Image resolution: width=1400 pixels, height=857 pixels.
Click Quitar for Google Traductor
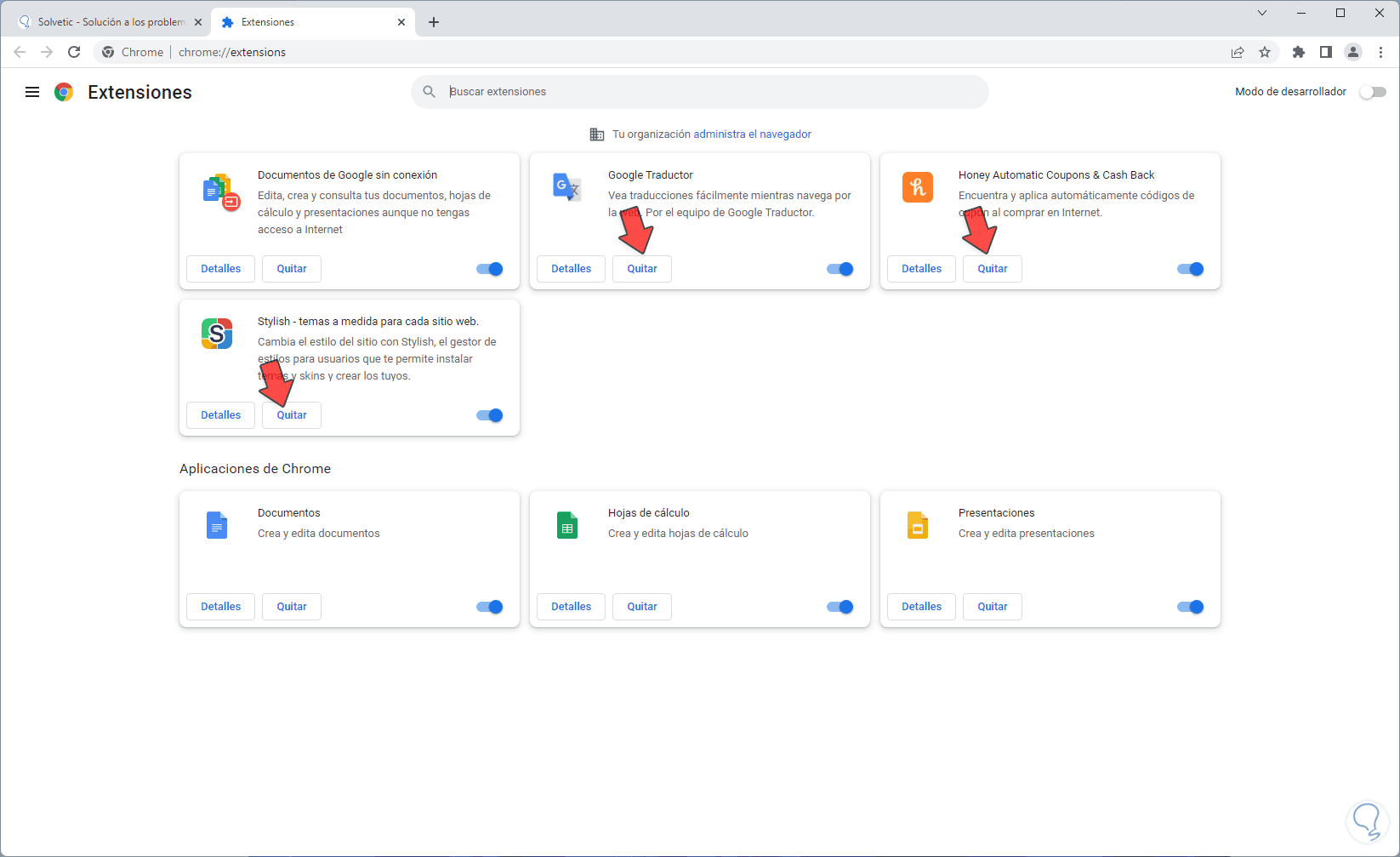642,269
